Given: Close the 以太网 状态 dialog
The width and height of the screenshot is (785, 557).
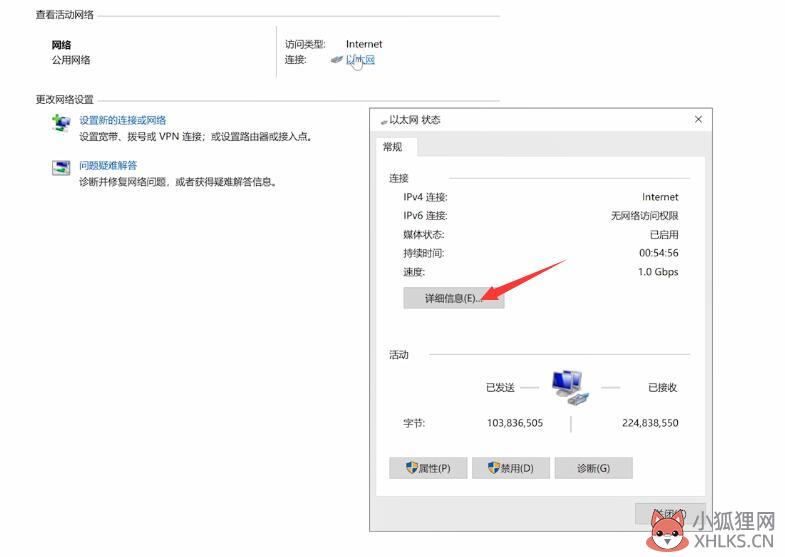Looking at the screenshot, I should coord(698,120).
